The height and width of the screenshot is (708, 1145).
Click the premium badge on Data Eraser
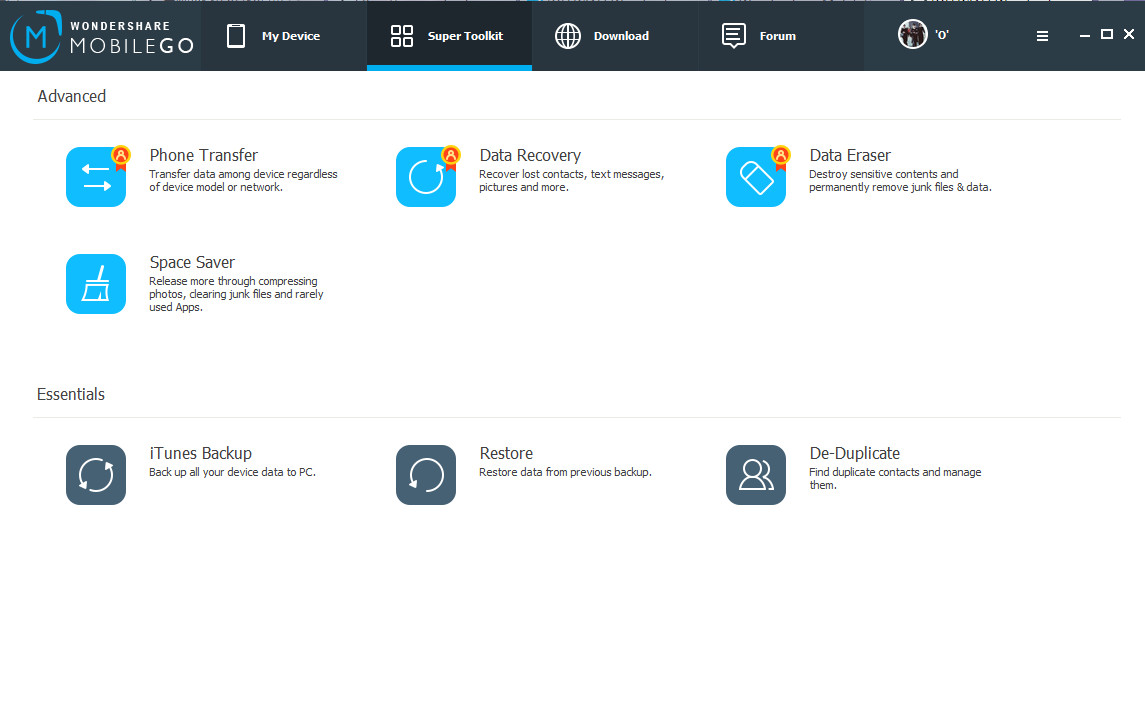[x=781, y=156]
